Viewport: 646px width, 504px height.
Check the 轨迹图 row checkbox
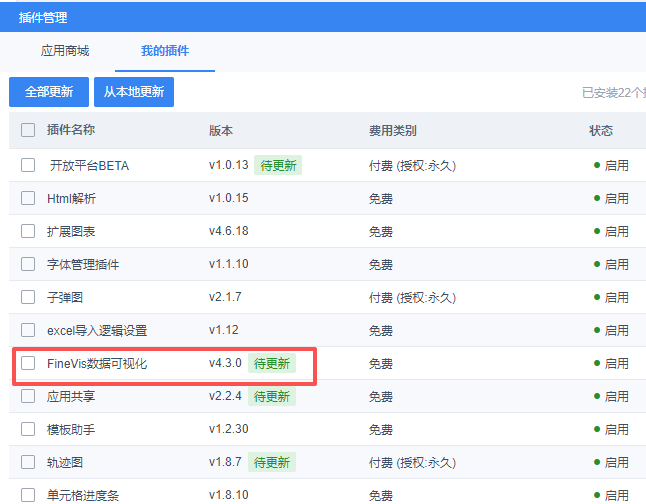tap(28, 462)
